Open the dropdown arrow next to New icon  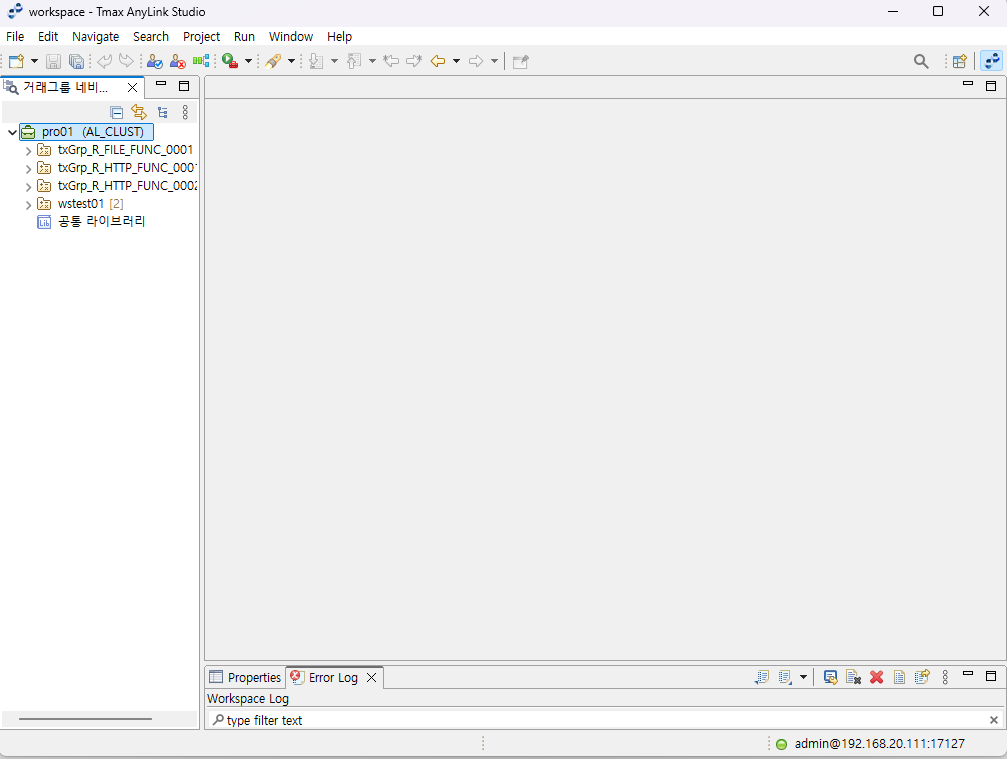coord(34,61)
